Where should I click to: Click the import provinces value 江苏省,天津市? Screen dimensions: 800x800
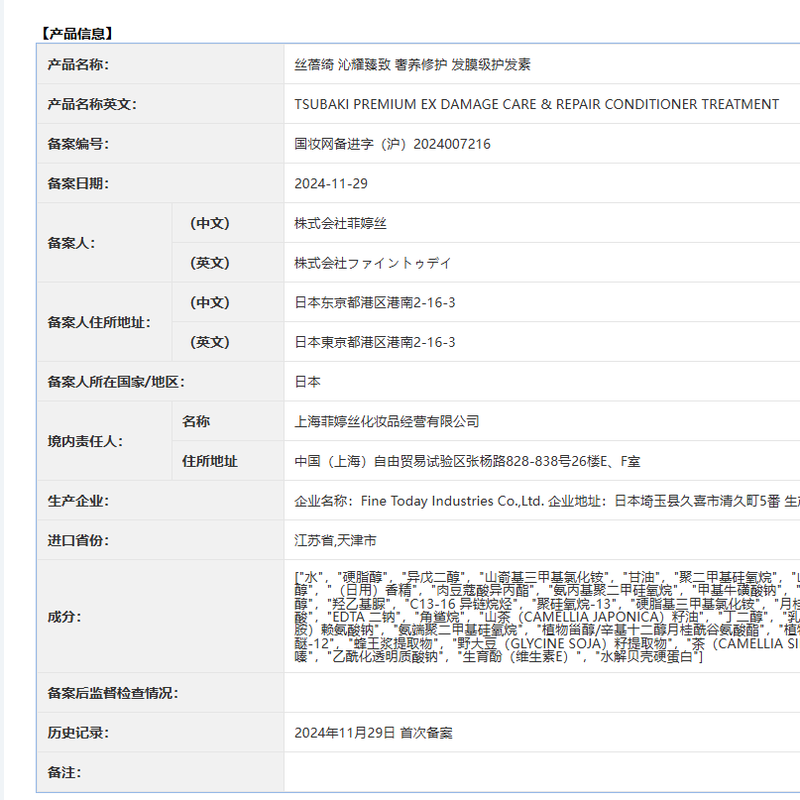pyautogui.click(x=335, y=540)
